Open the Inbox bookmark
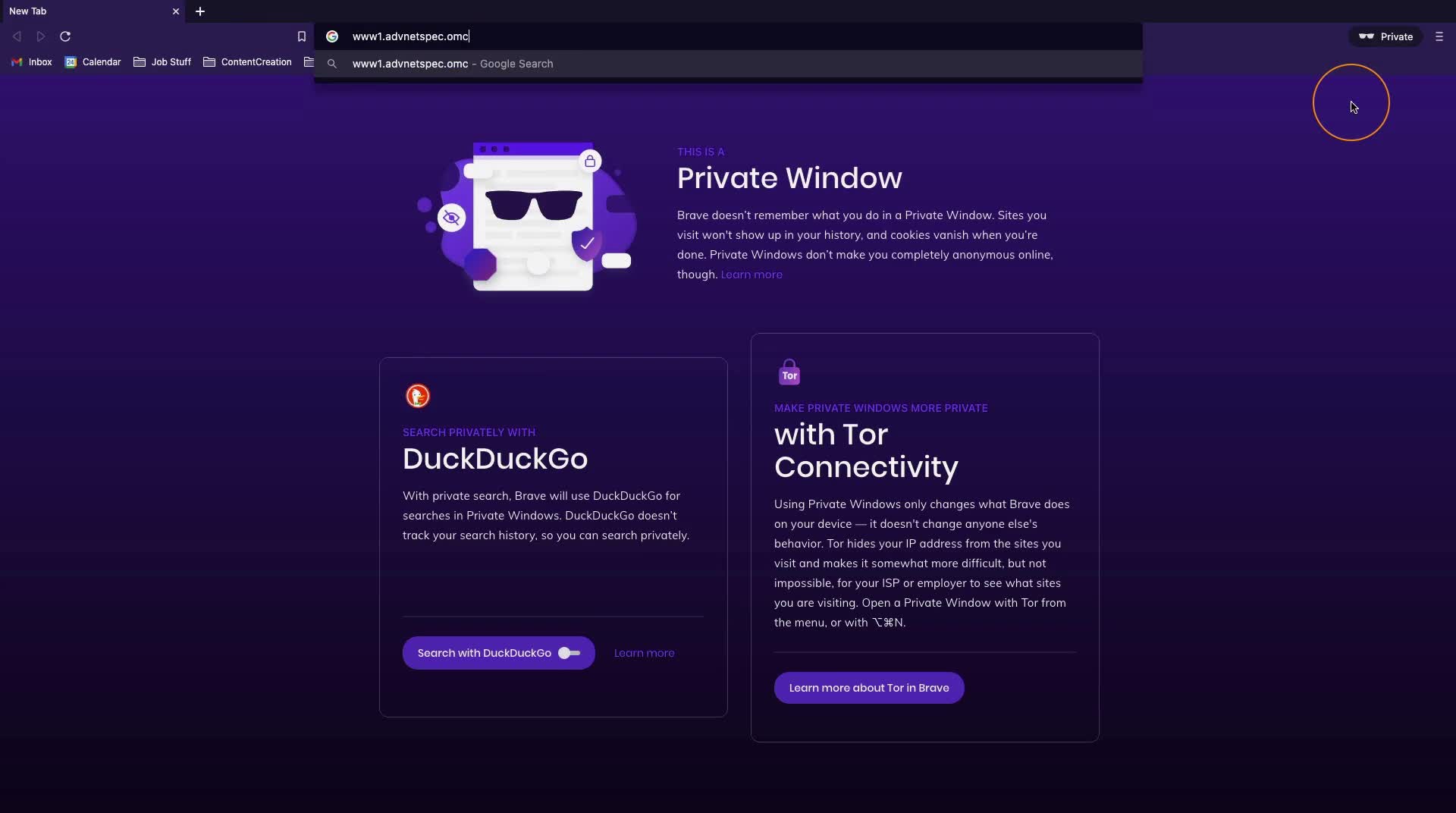Image resolution: width=1456 pixels, height=813 pixels. (32, 62)
